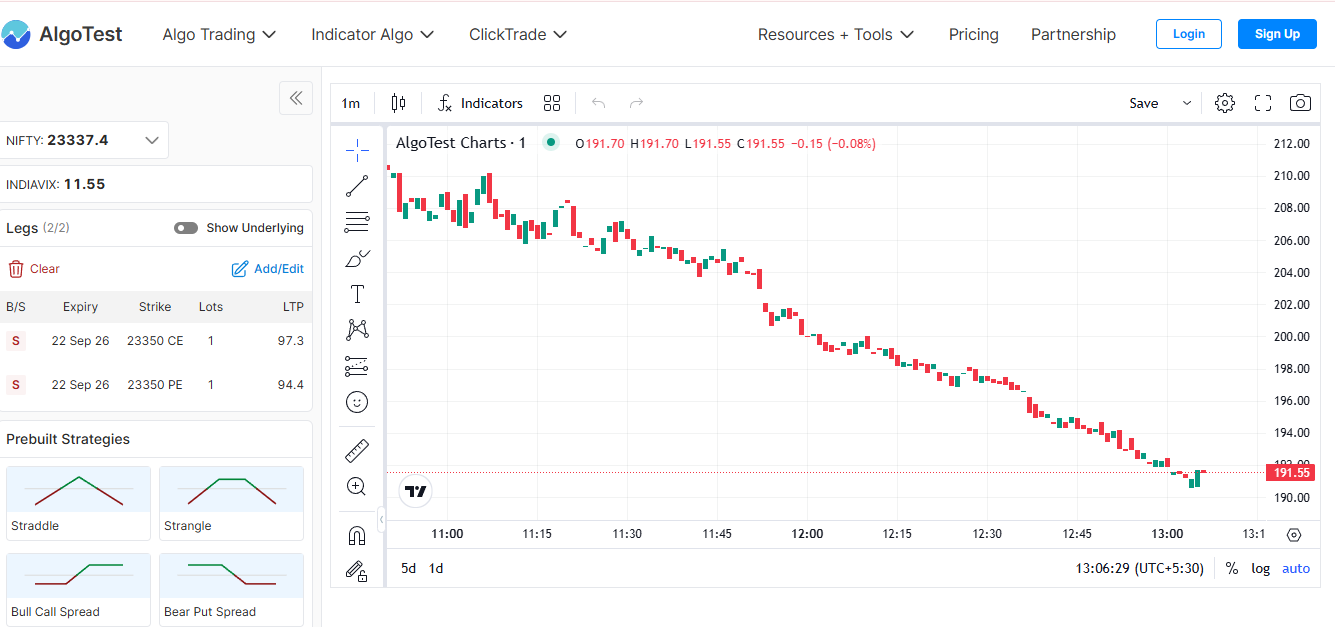
Task: Click the AlgoTest logo
Action: point(62,34)
